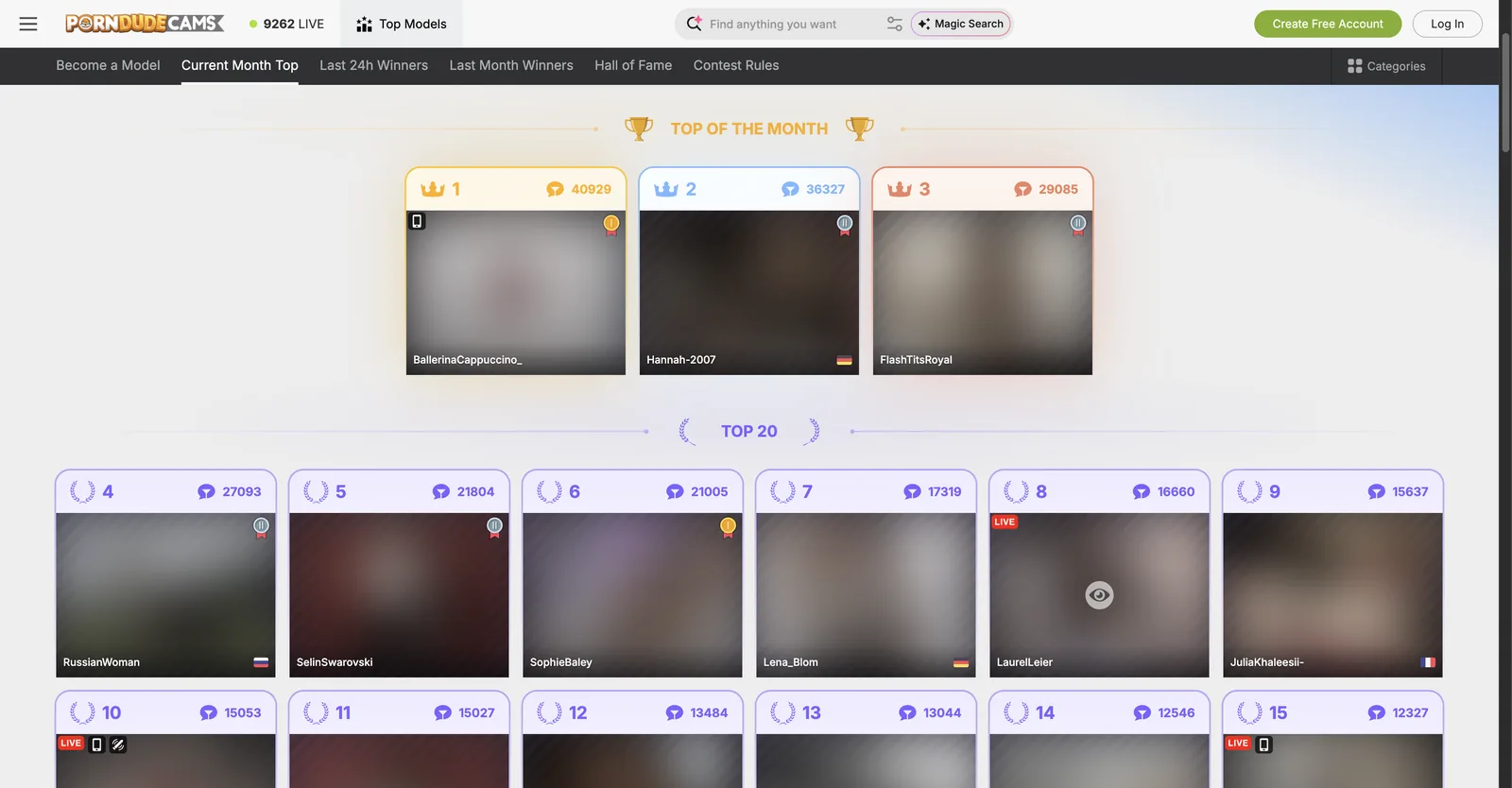Click vote count 16660
The width and height of the screenshot is (1512, 788).
pos(1176,491)
